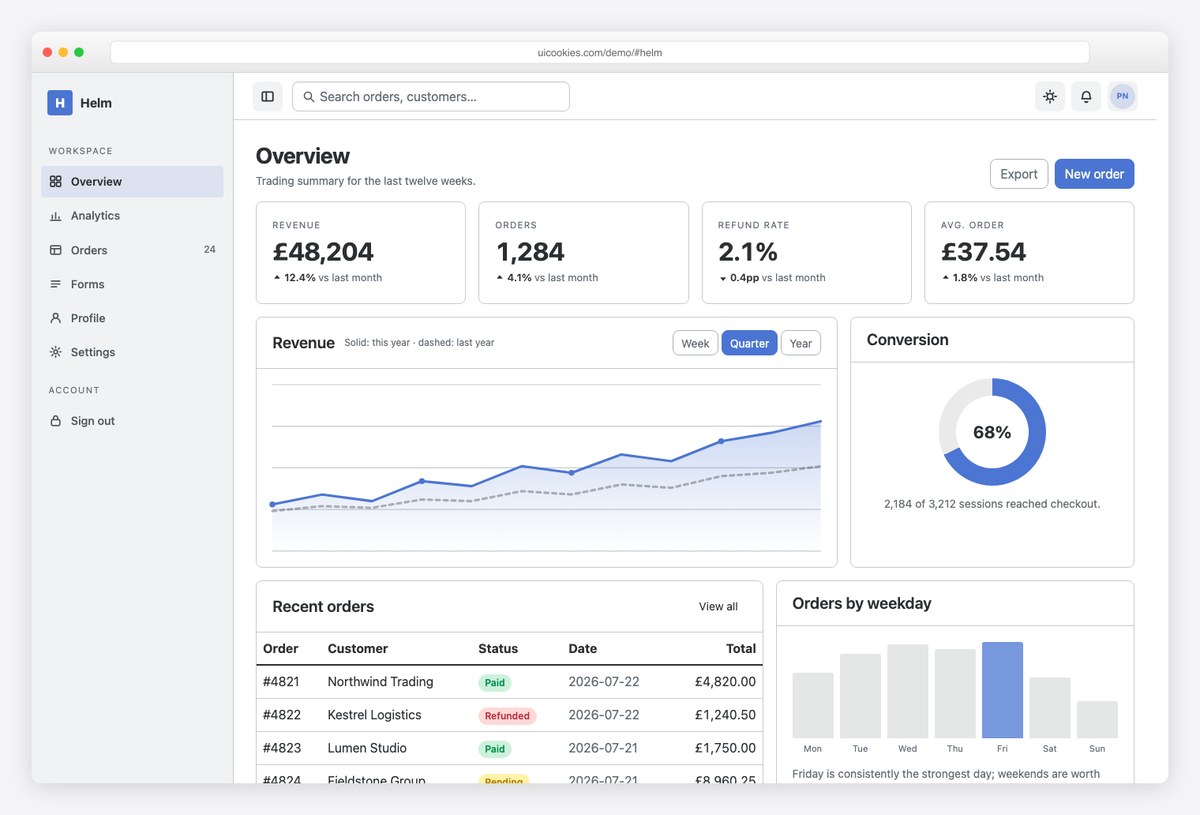Click the Paid badge for order #4823
Viewport: 1200px width, 815px height.
click(495, 749)
